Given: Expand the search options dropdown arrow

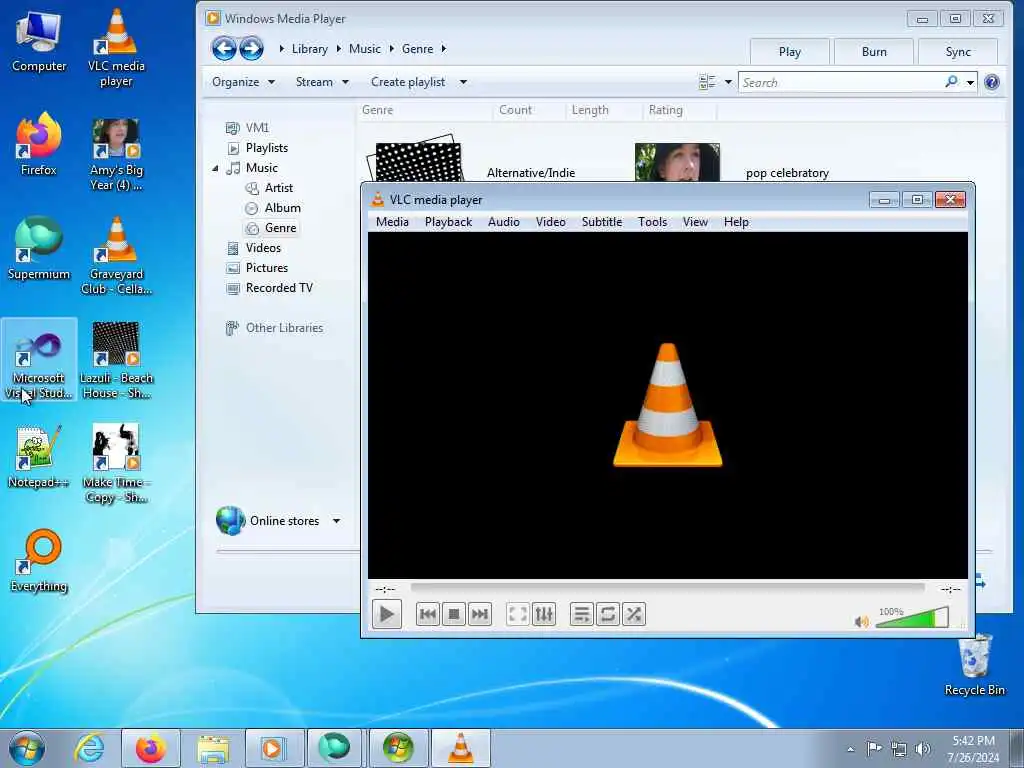Looking at the screenshot, I should pos(970,82).
